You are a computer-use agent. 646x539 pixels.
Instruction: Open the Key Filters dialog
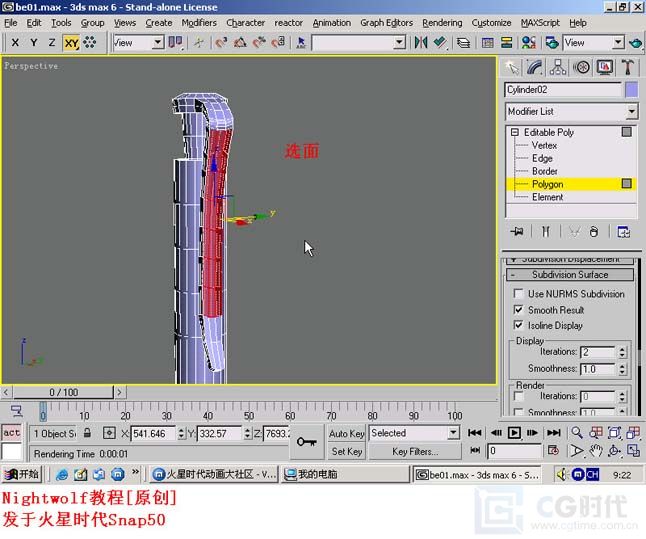coord(415,452)
